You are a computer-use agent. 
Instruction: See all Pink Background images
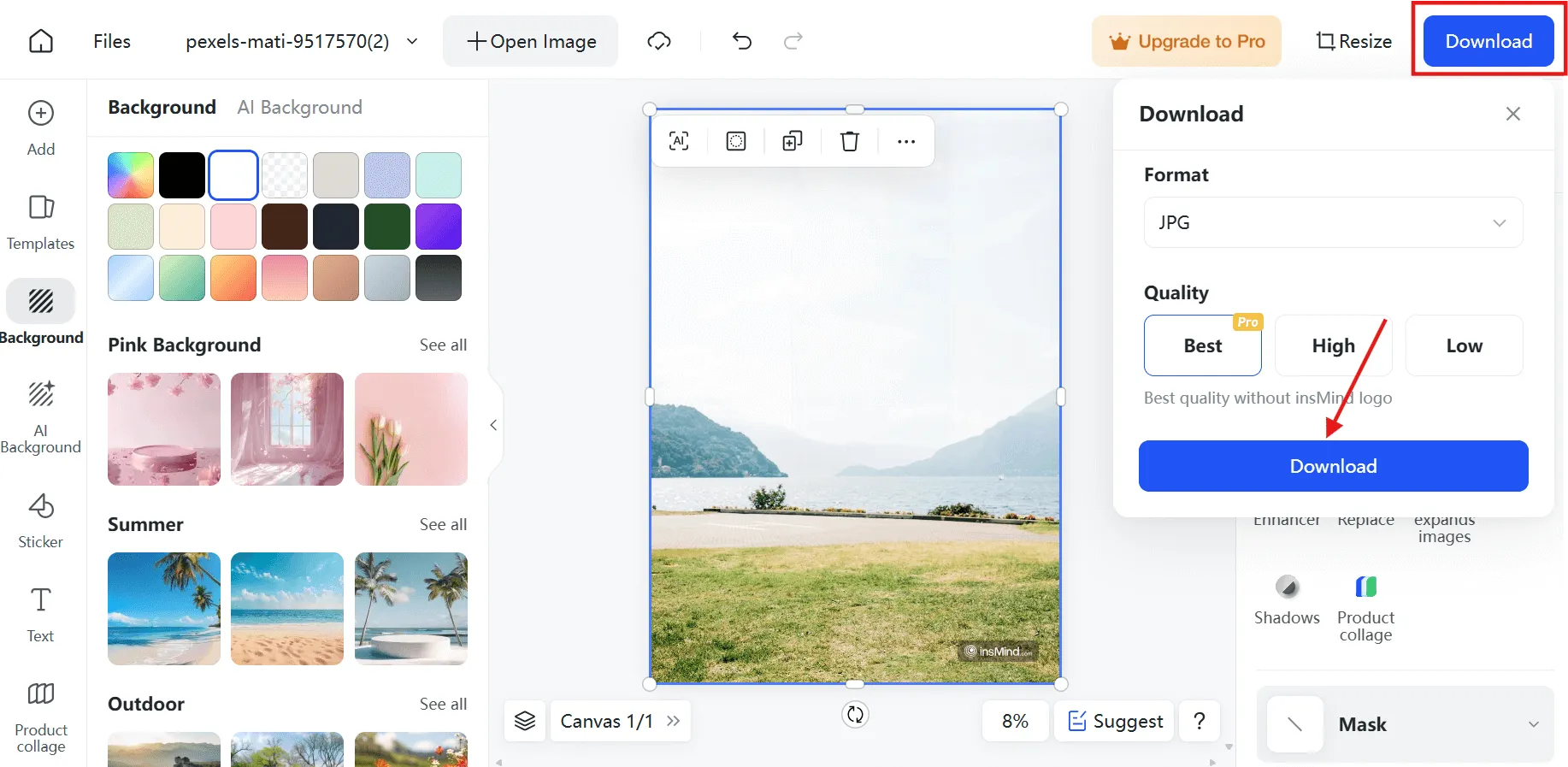point(443,345)
